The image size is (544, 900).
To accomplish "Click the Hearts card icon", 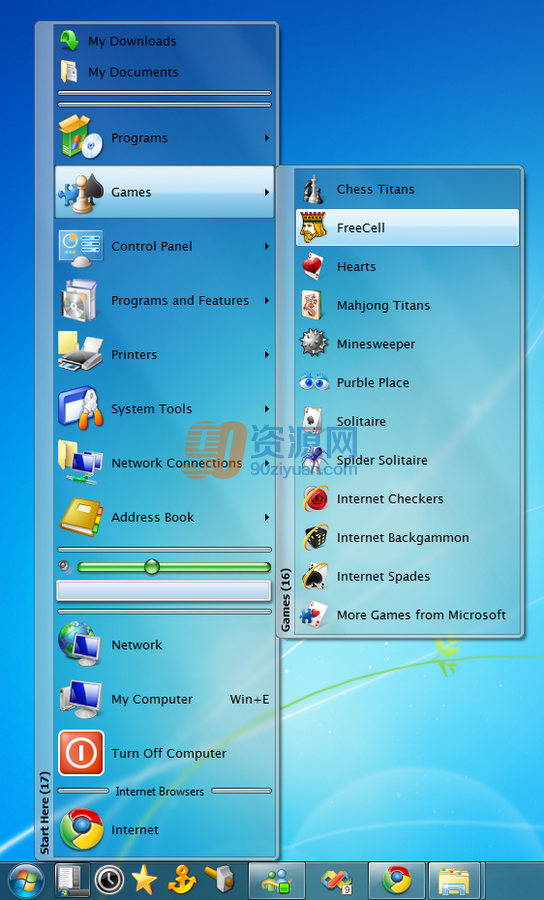I will coord(314,266).
